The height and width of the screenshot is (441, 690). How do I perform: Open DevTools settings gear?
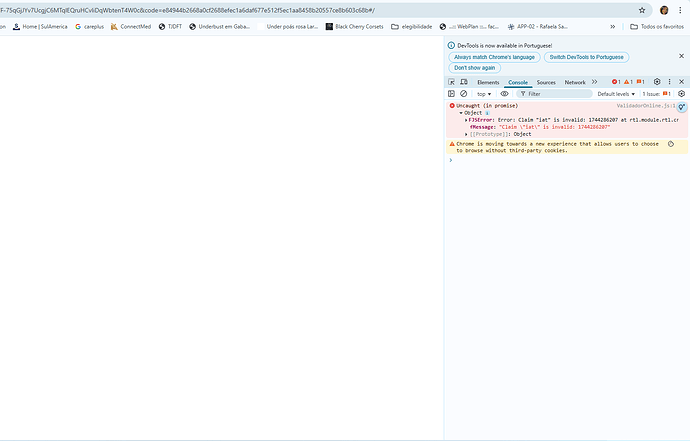pos(657,81)
